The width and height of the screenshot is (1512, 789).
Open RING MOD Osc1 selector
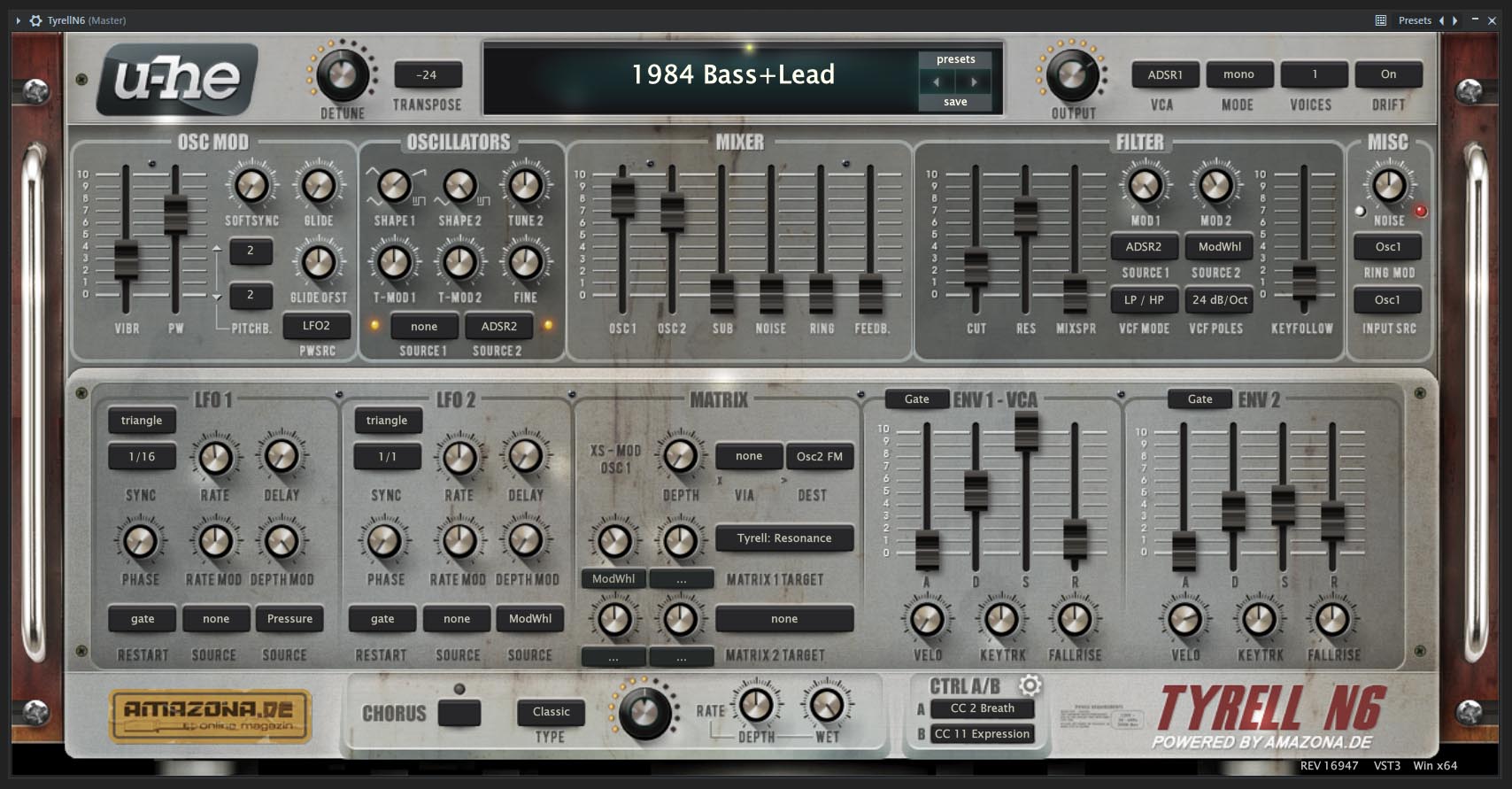[1387, 247]
